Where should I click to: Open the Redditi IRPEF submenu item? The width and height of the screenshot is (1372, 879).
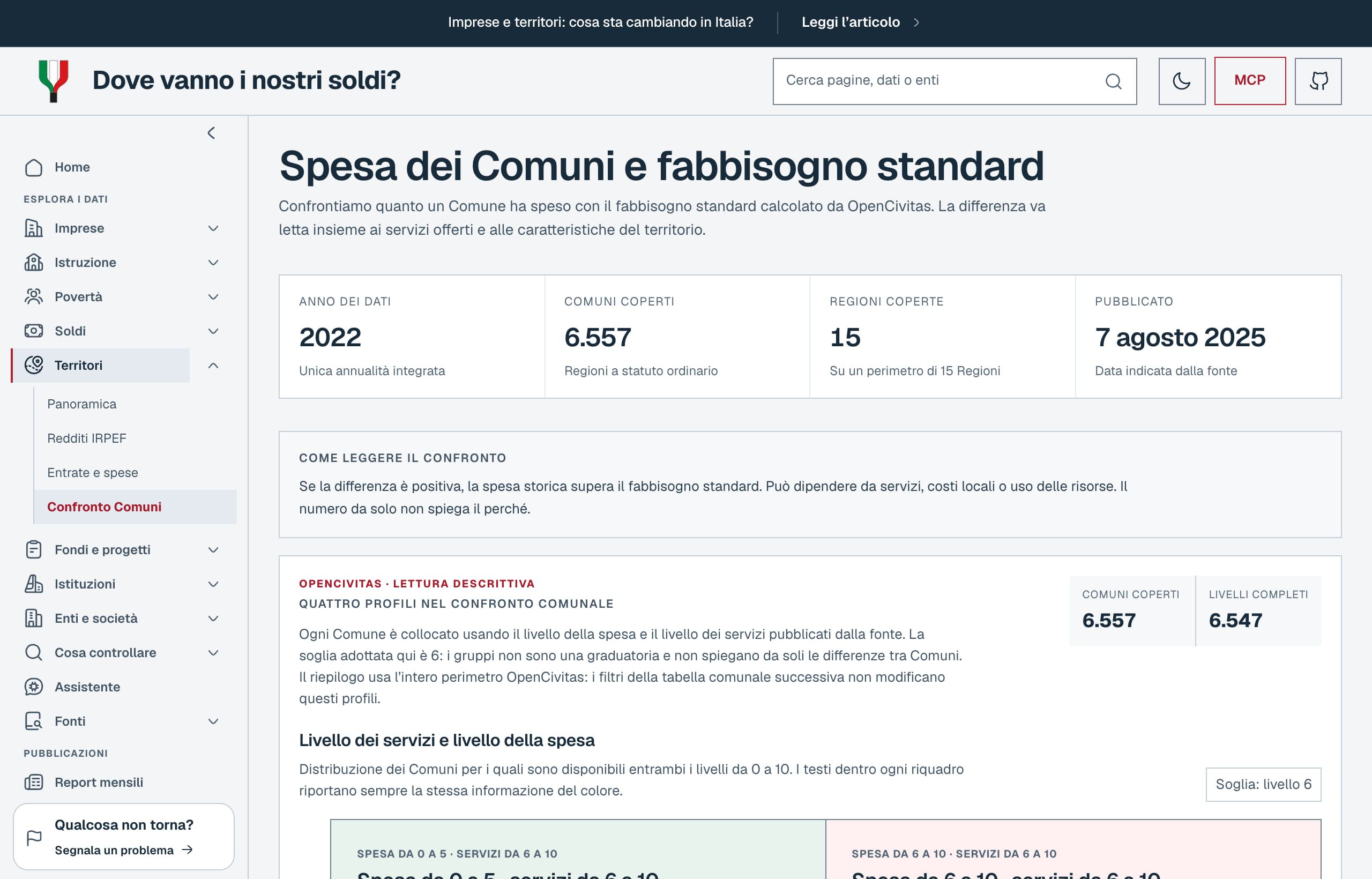(x=135, y=438)
